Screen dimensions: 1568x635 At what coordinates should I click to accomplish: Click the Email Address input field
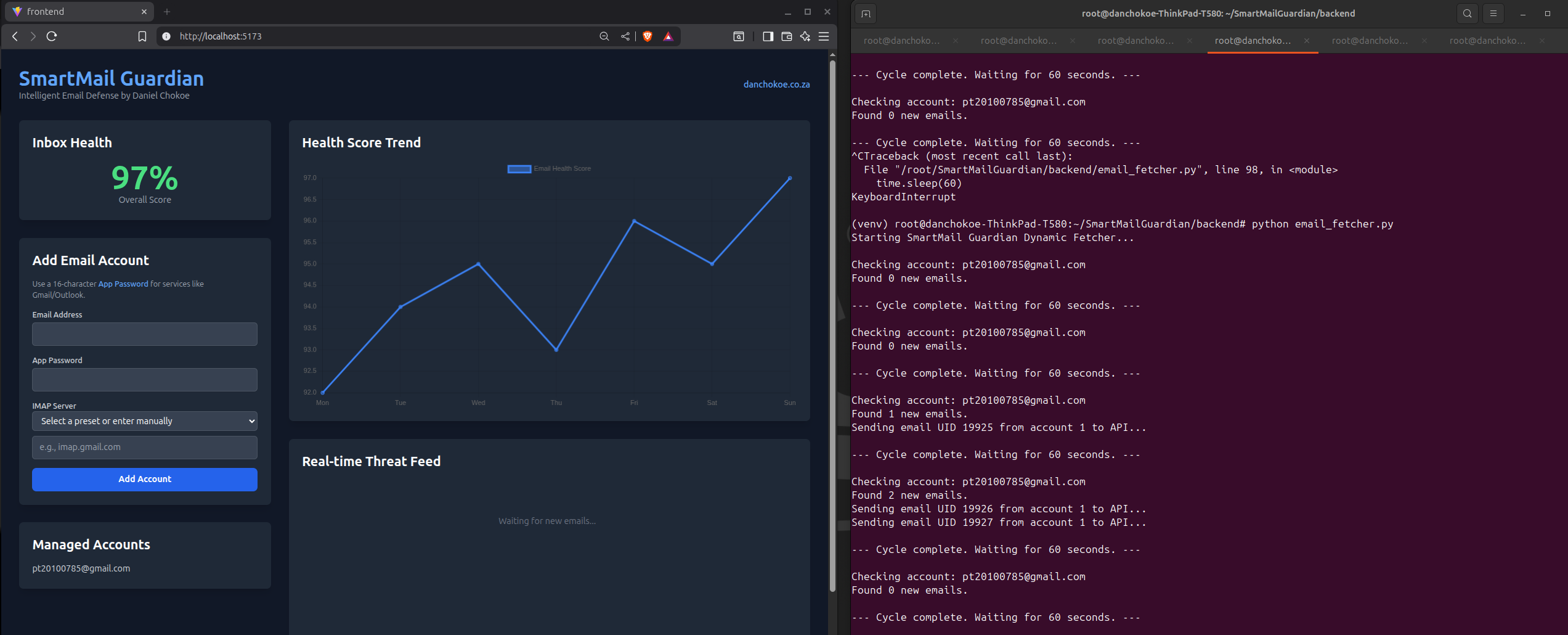click(x=145, y=334)
